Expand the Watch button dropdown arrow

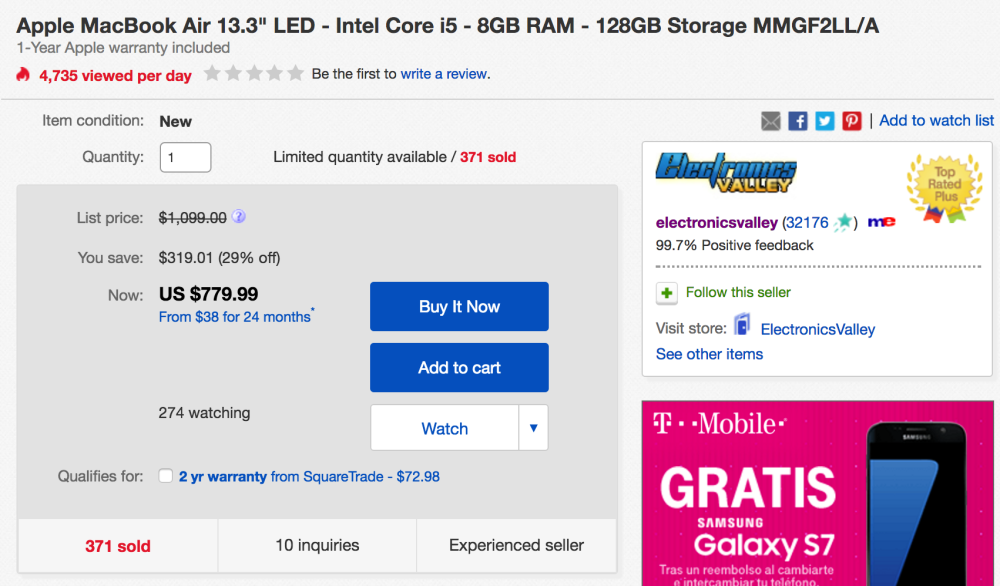(x=533, y=428)
